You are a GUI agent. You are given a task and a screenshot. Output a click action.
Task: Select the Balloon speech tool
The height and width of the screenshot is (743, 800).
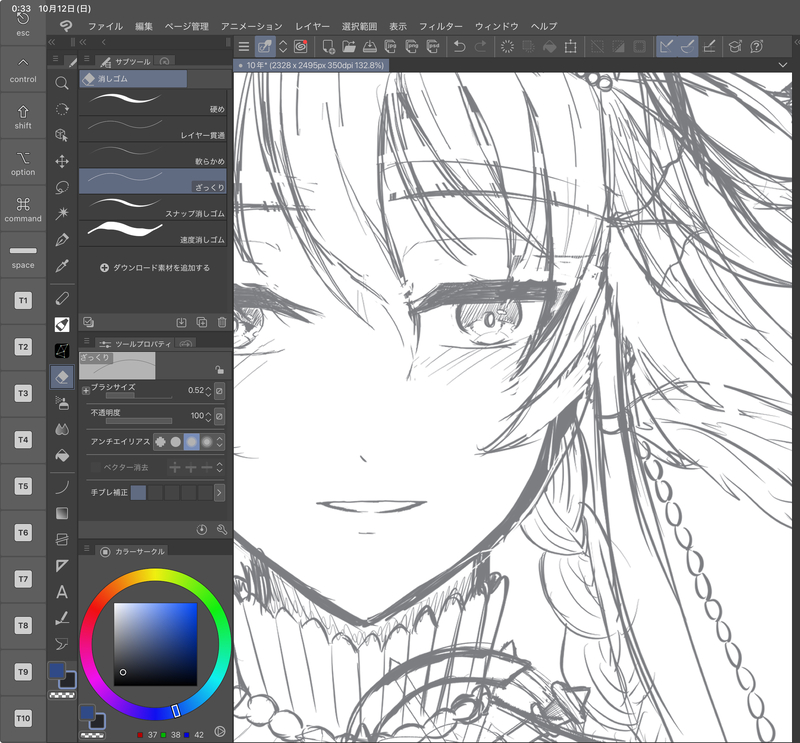point(62,644)
